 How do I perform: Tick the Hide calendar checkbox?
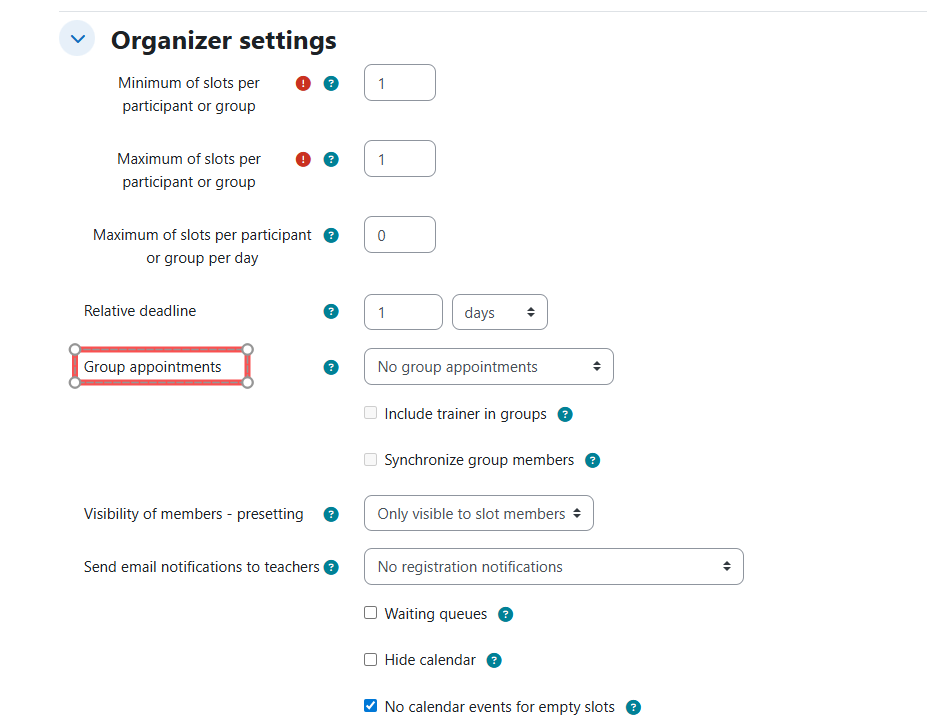click(371, 659)
